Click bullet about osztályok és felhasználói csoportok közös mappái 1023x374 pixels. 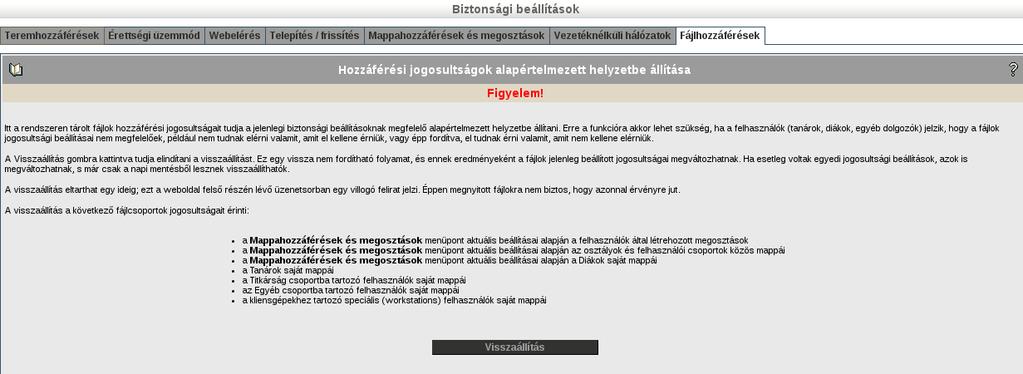click(513, 250)
